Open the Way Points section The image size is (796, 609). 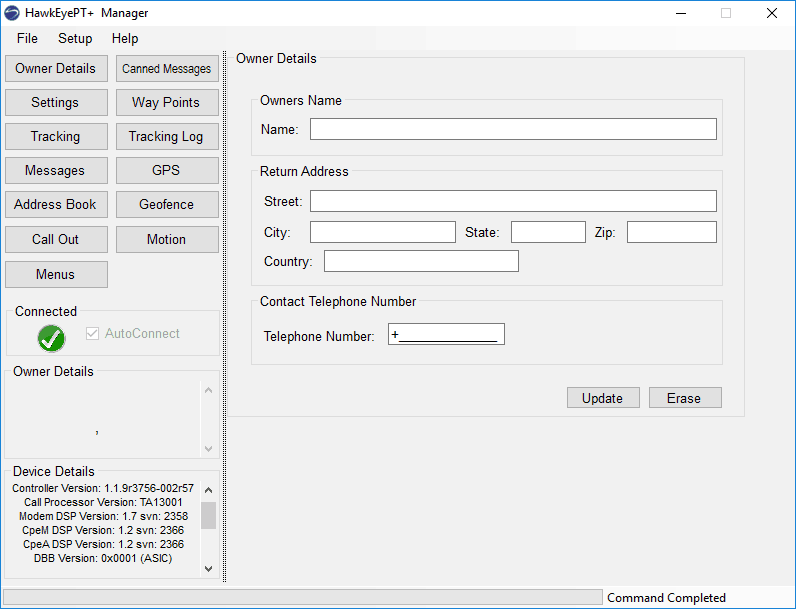[x=167, y=103]
